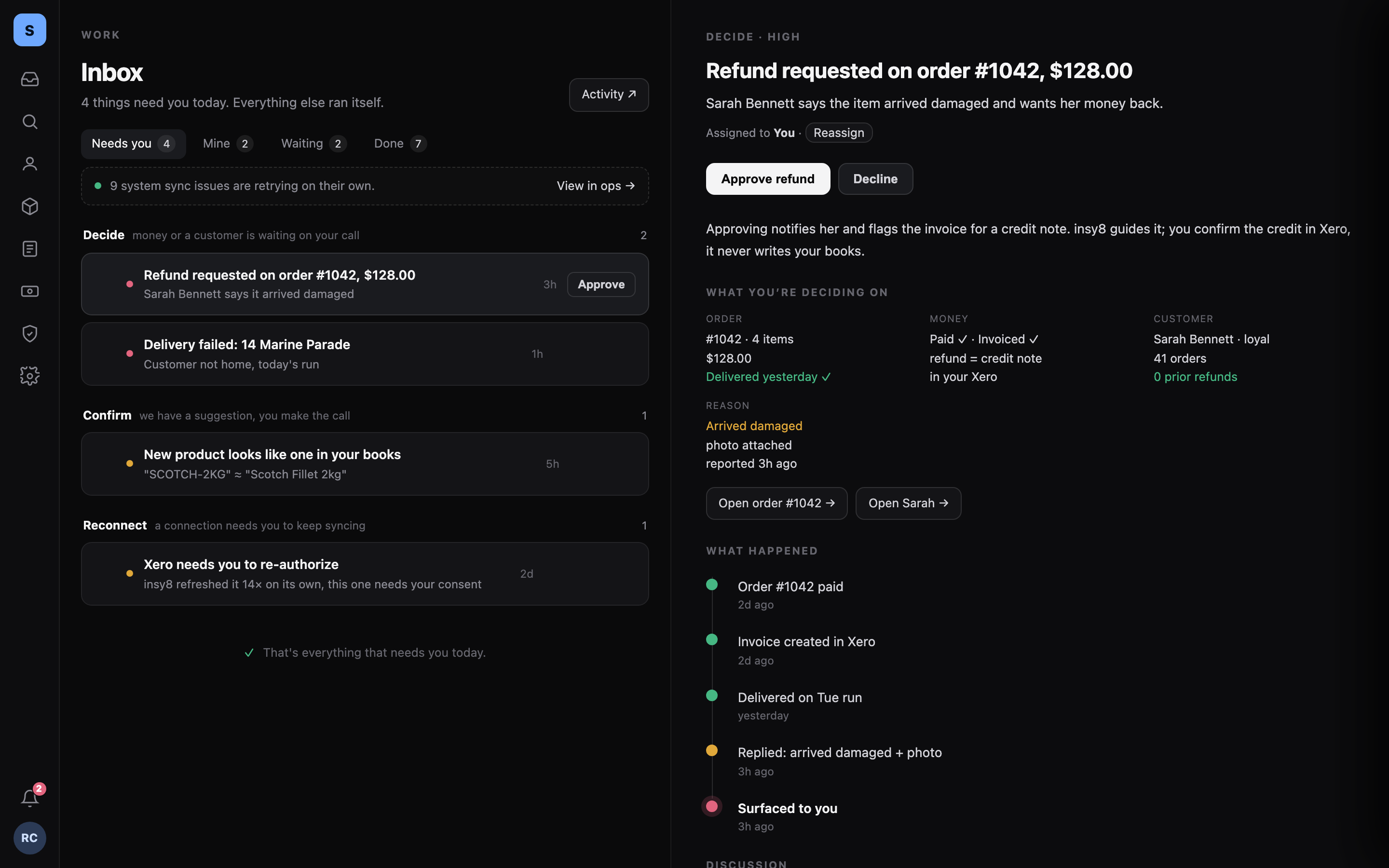This screenshot has width=1389, height=868.
Task: Open Xero needs you to re-authorize item
Action: click(x=365, y=574)
